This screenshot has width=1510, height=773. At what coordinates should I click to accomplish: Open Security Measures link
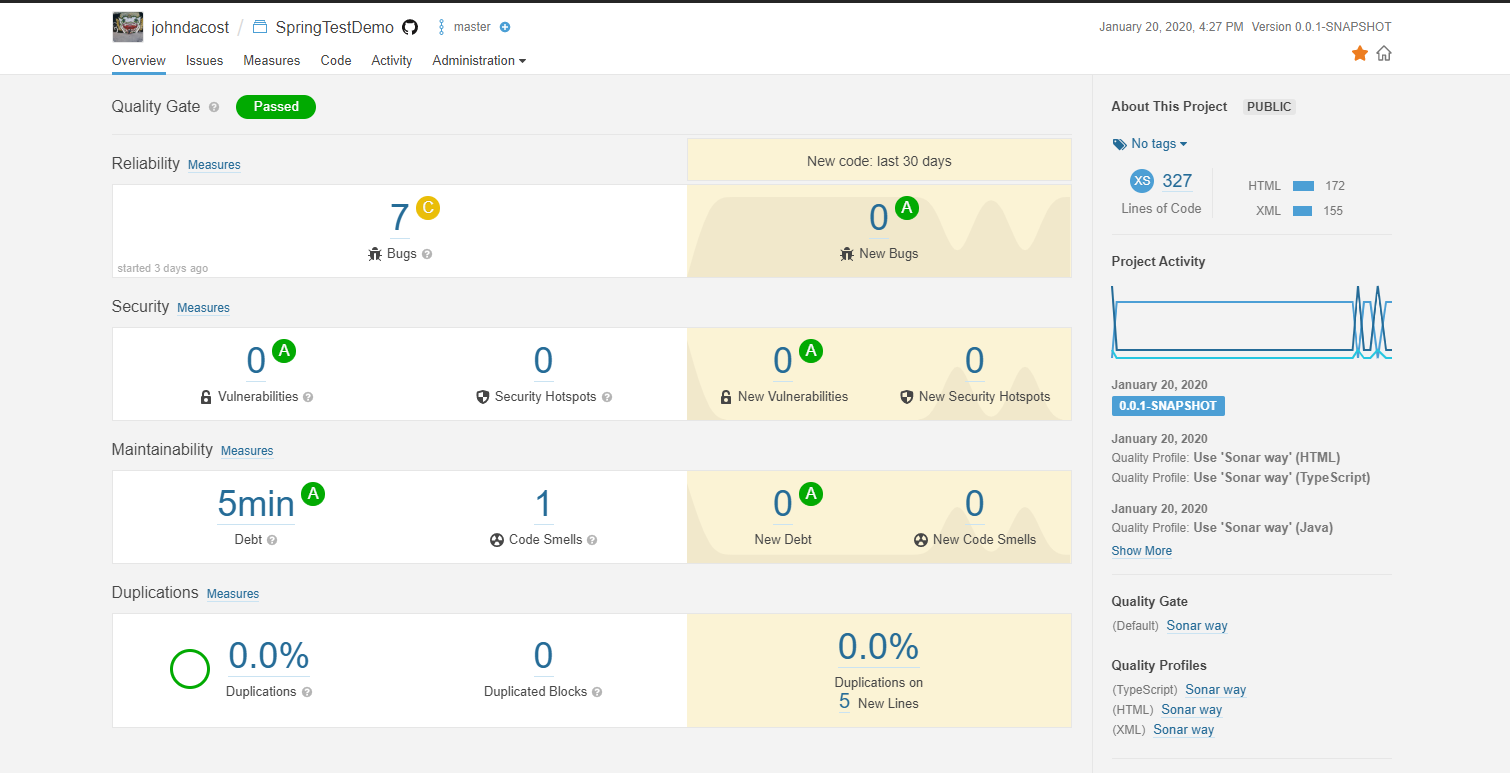[203, 308]
